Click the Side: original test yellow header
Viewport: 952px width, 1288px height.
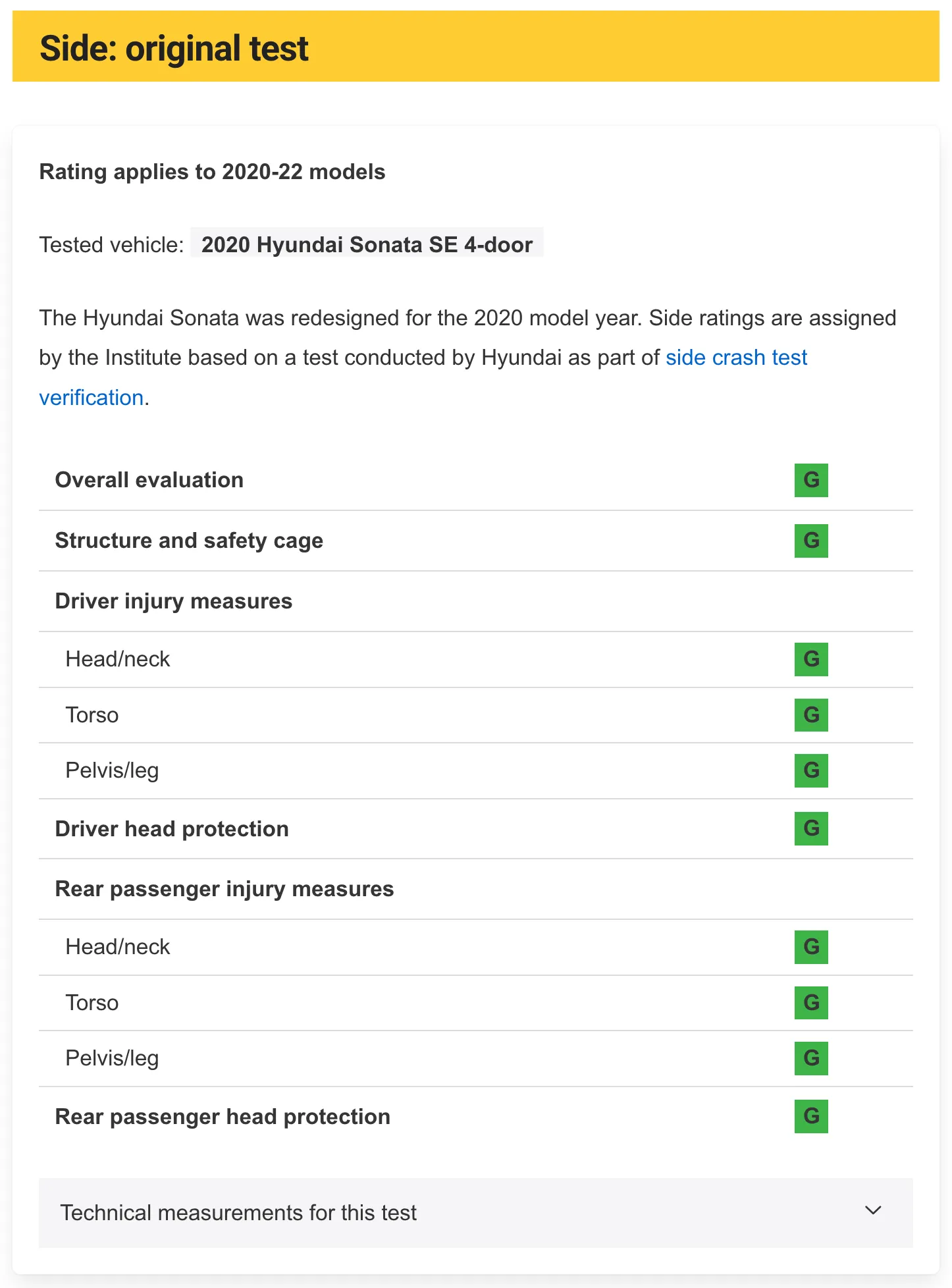[475, 47]
